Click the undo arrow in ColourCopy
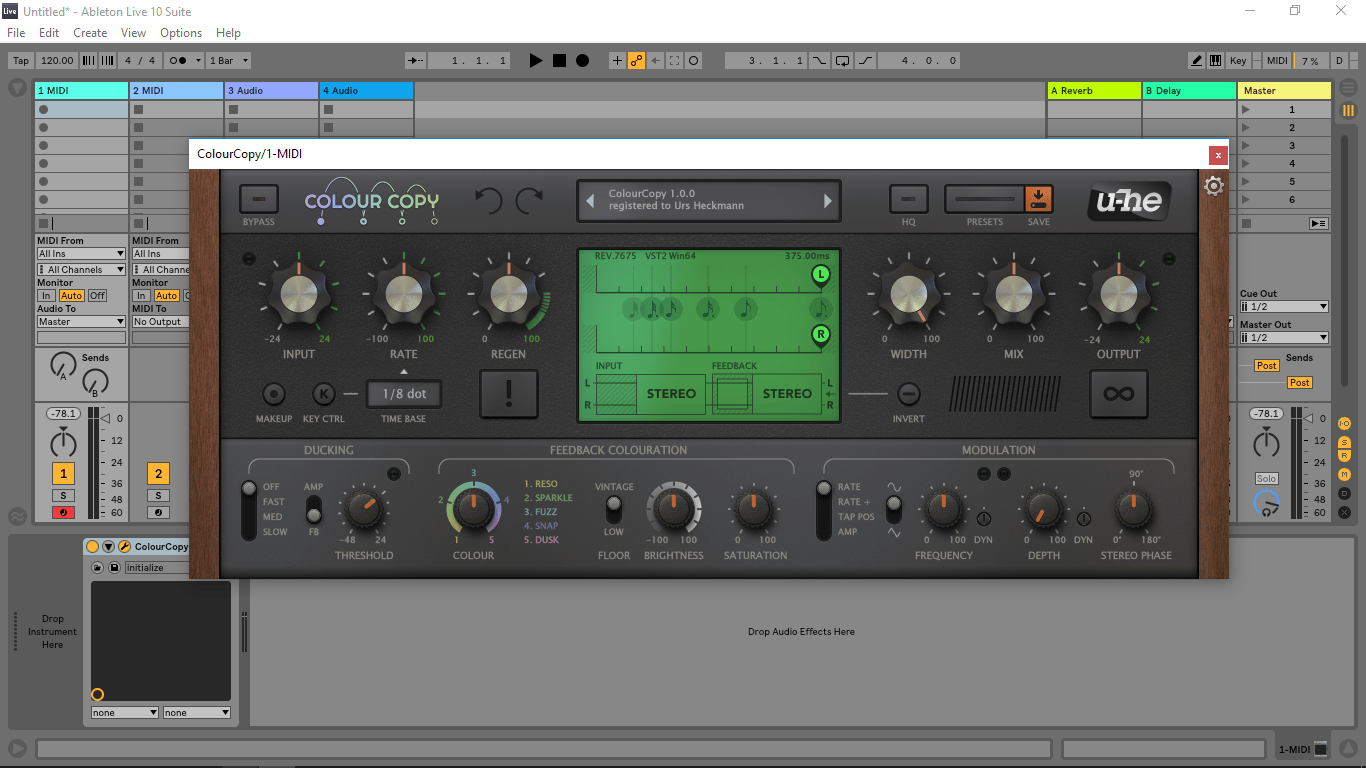The width and height of the screenshot is (1366, 768). 488,201
